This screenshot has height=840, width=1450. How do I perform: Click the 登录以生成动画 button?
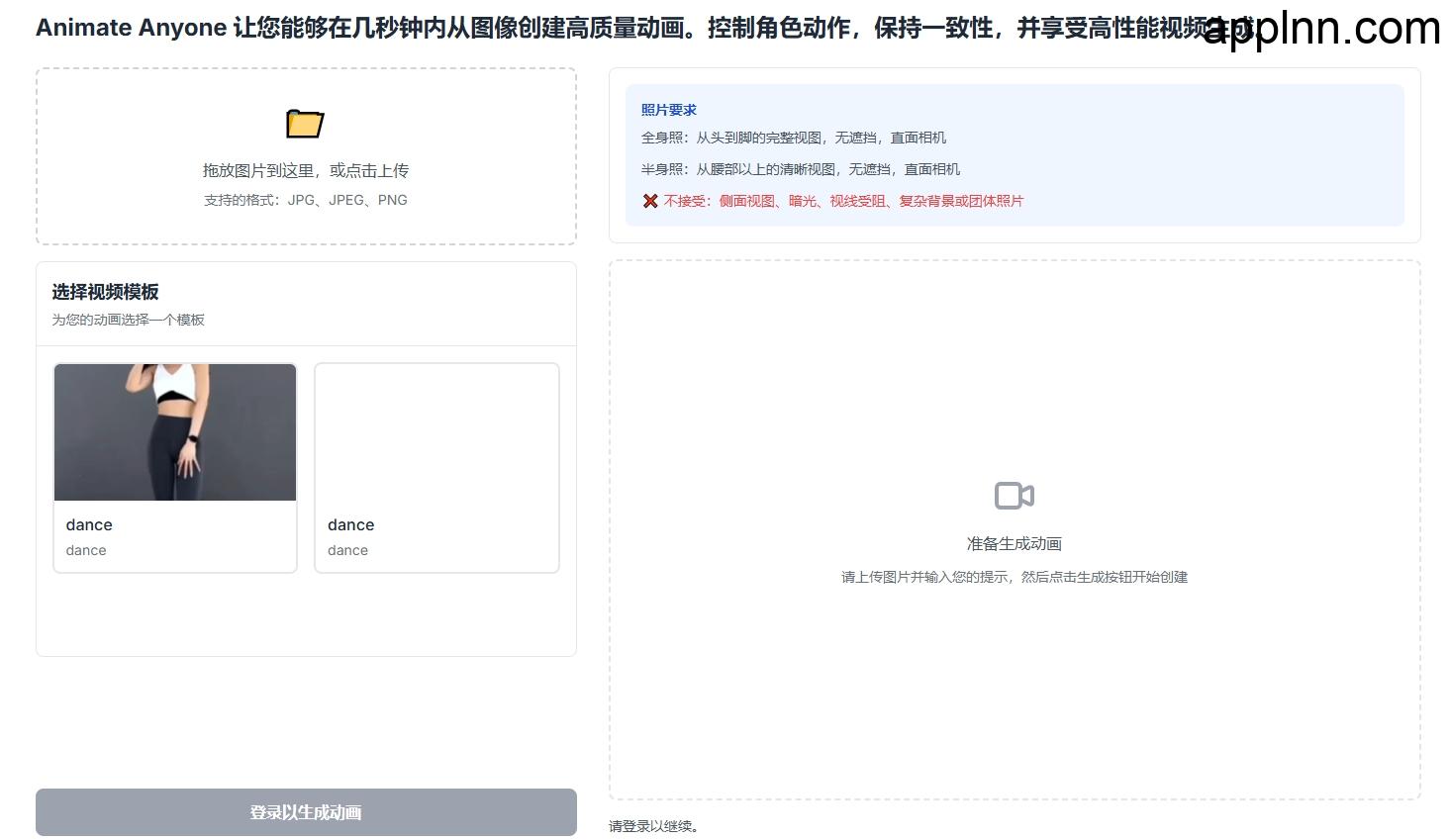pos(306,812)
